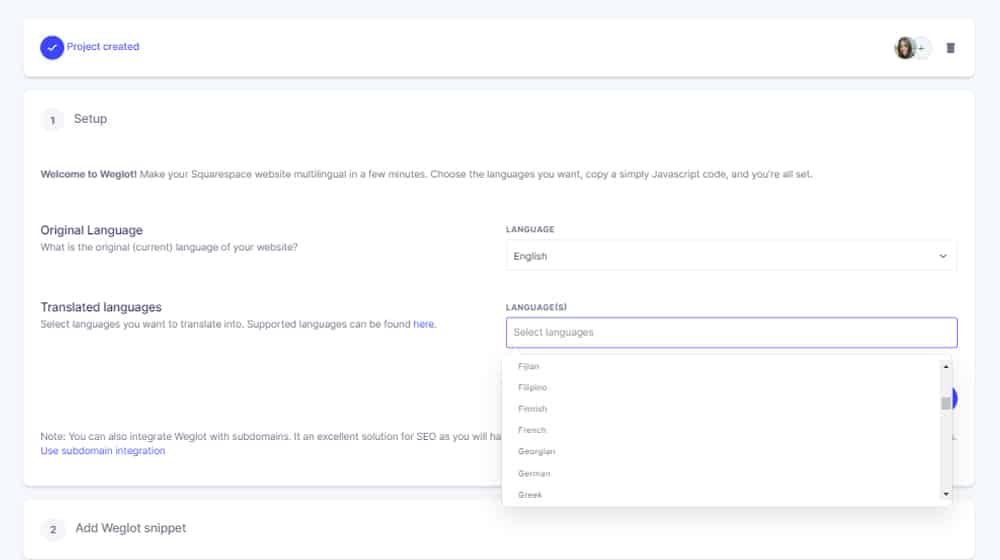Click the language list scroll down arrow

click(x=946, y=494)
